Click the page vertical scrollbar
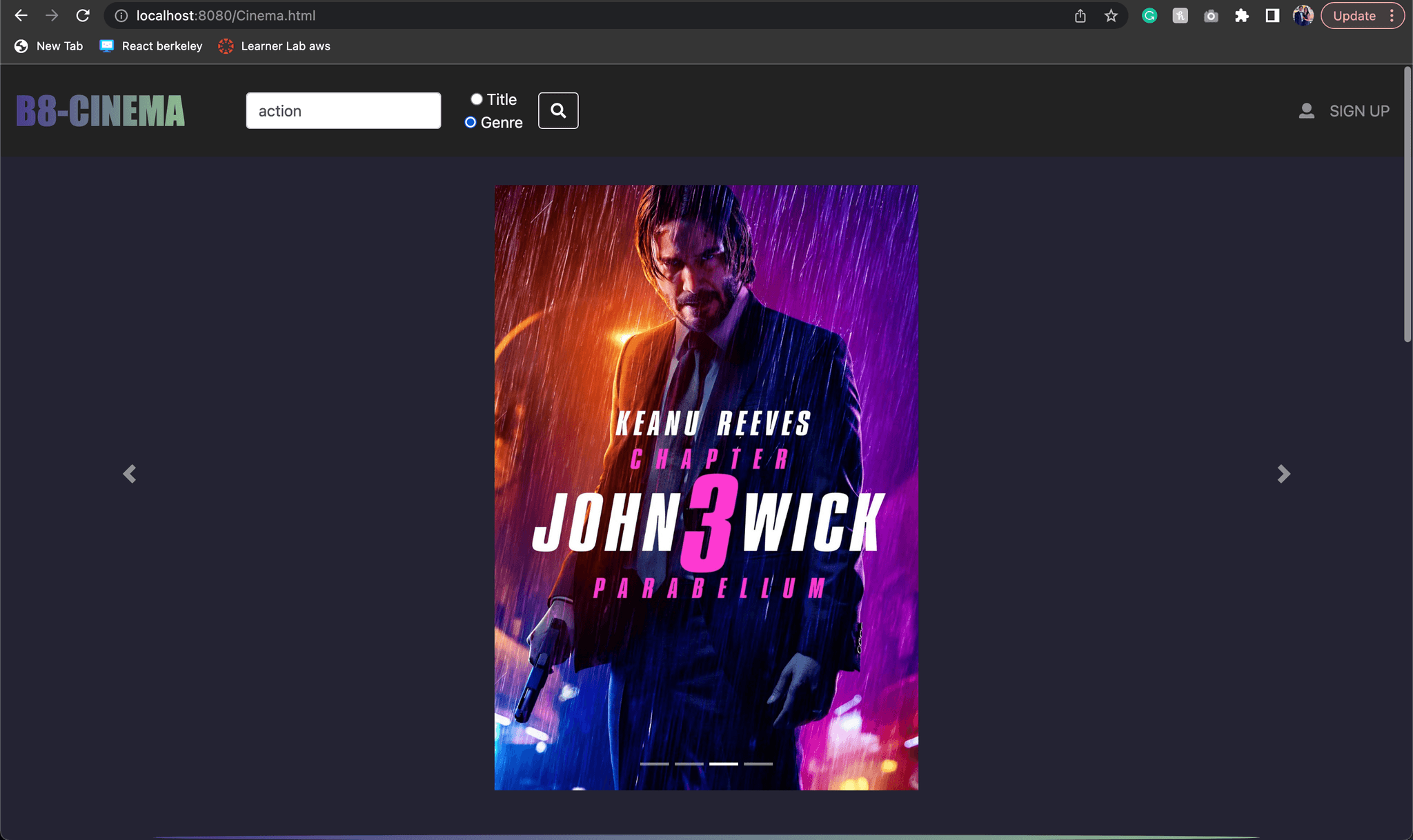The image size is (1413, 840). pos(1407,204)
